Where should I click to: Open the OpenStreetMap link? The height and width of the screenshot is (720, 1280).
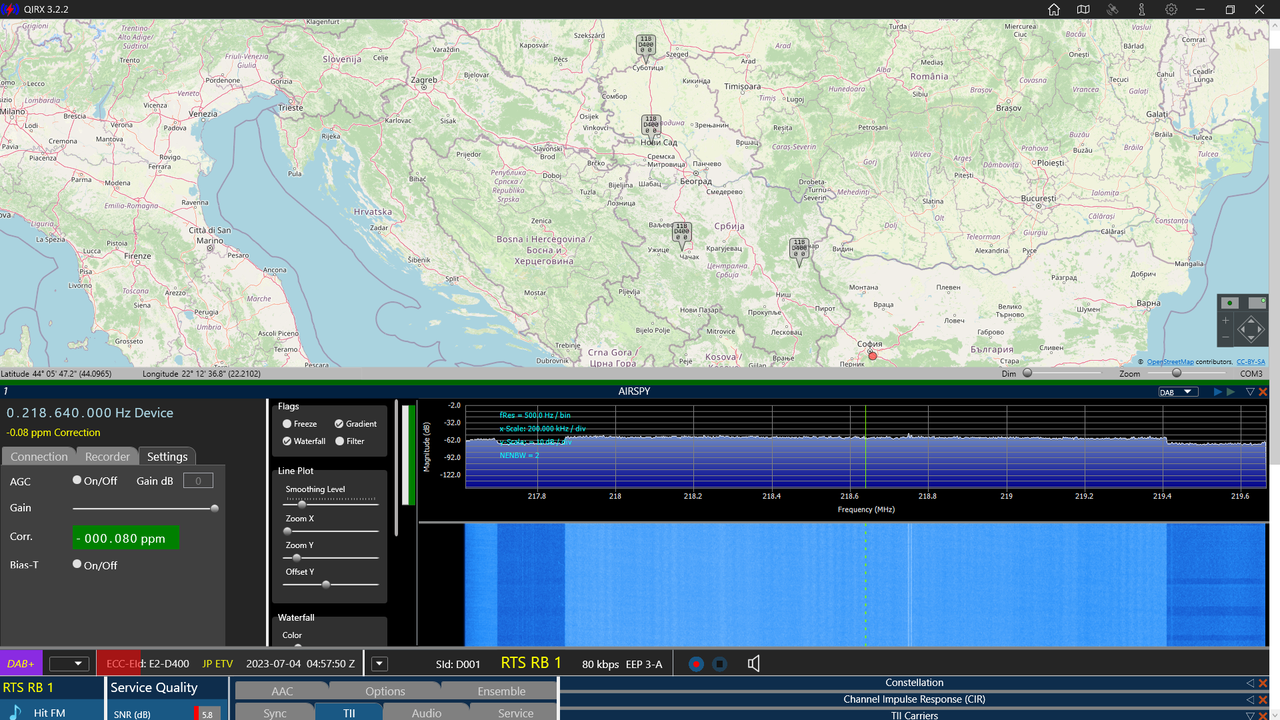point(1169,362)
